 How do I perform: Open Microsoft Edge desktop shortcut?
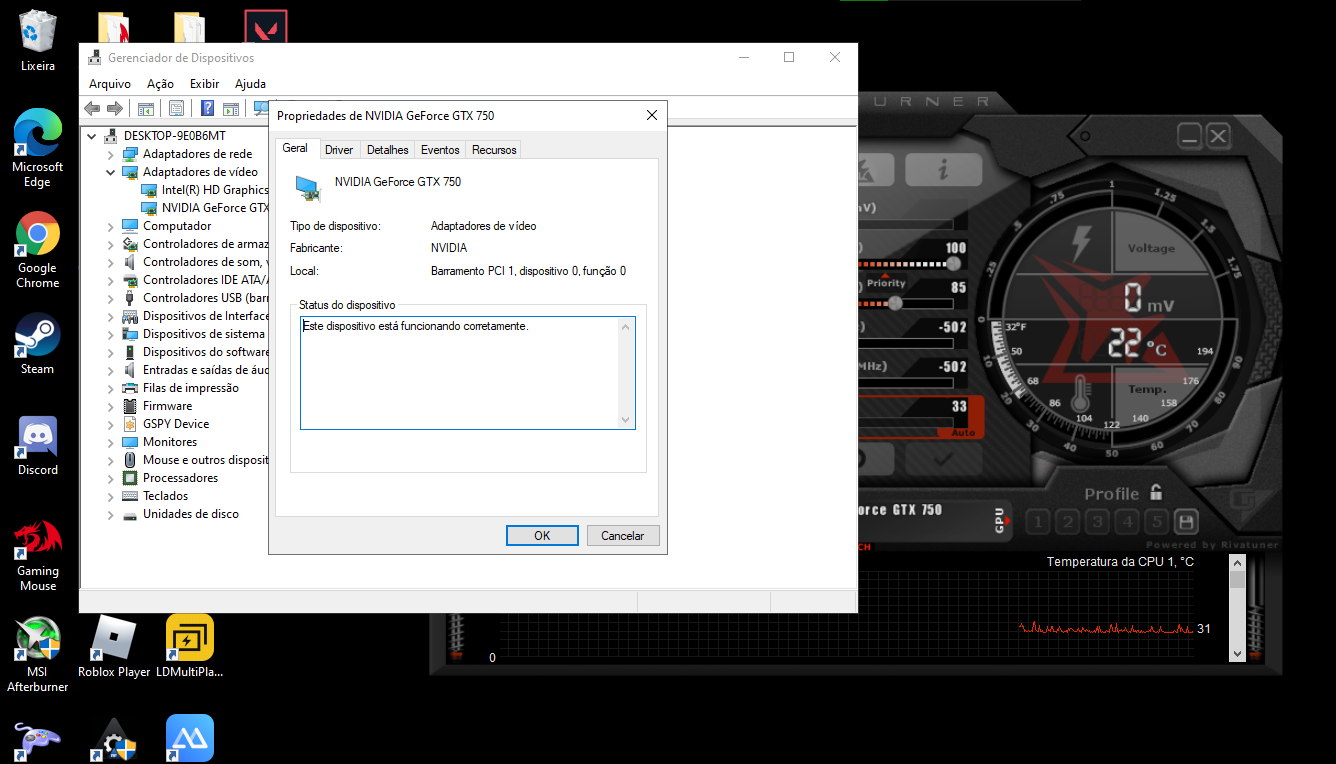pos(38,148)
